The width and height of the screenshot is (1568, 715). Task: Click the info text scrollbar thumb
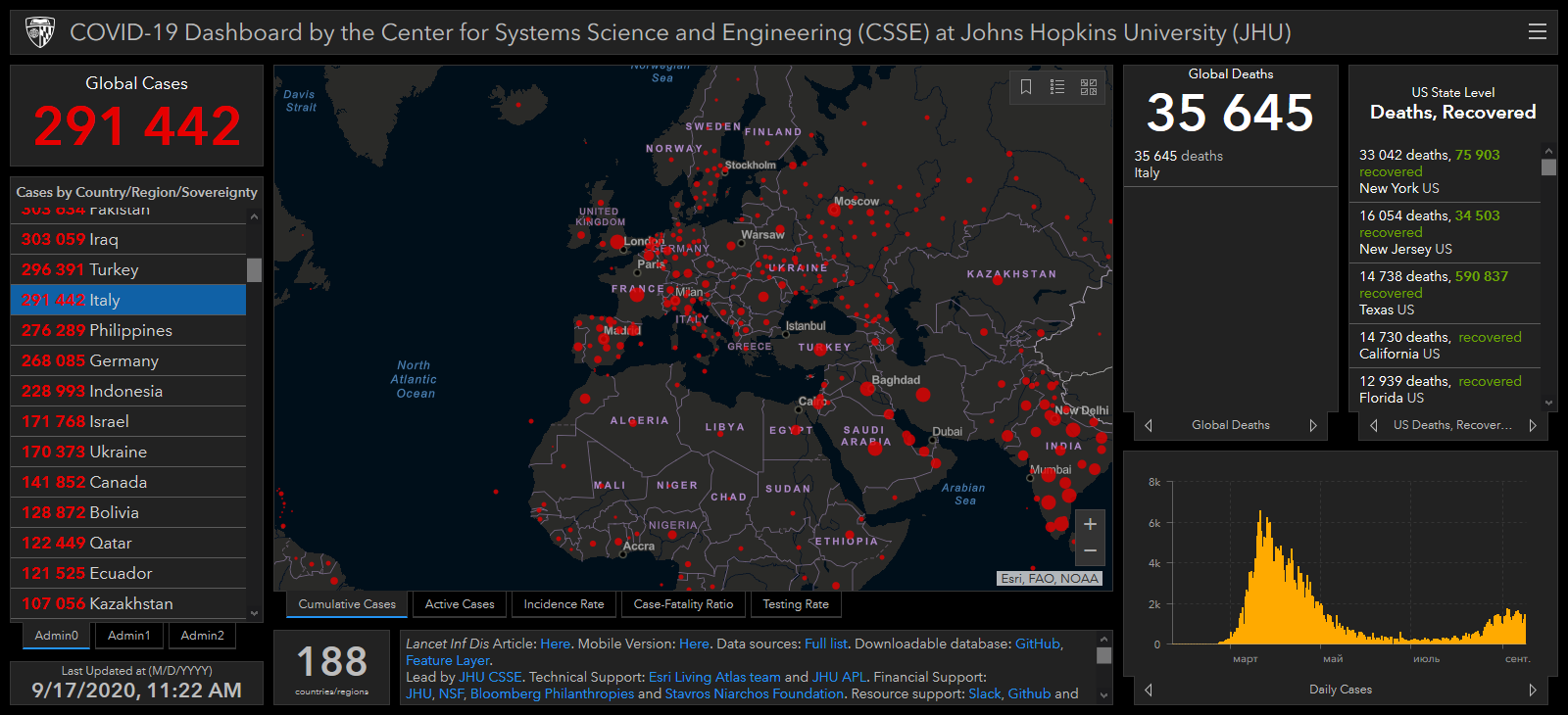click(1103, 655)
